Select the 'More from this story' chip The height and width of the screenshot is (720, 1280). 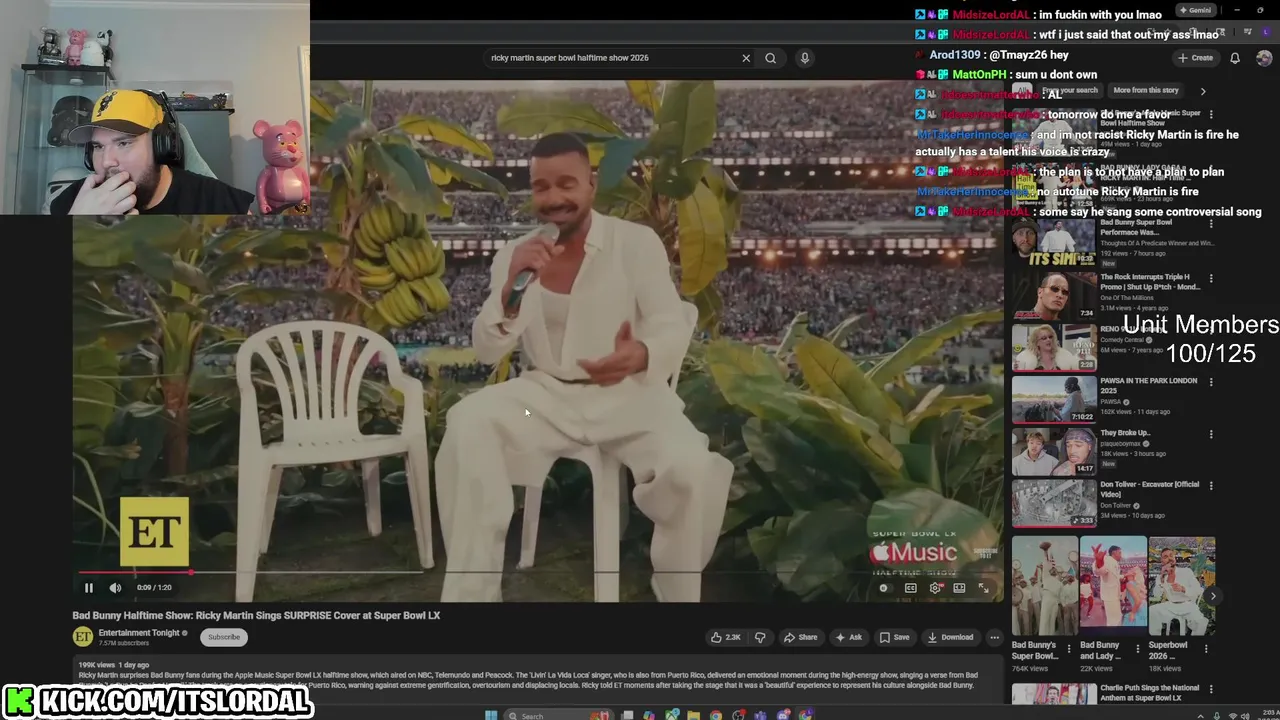[1146, 90]
